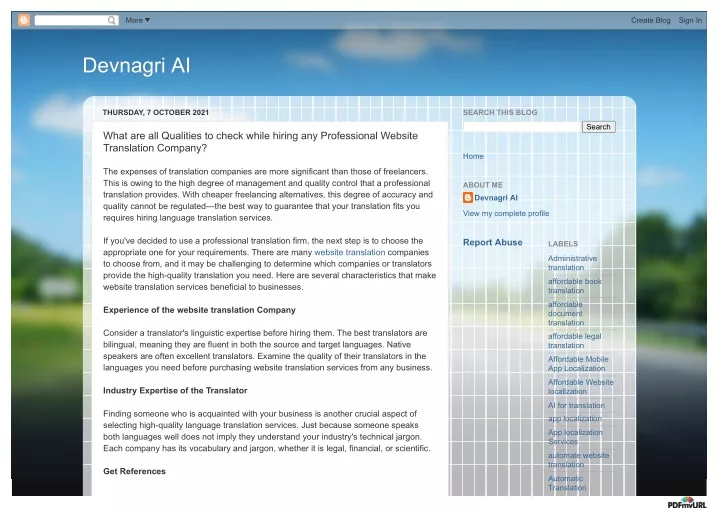This screenshot has width=719, height=508.
Task: Click the Sign In link
Action: point(690,20)
